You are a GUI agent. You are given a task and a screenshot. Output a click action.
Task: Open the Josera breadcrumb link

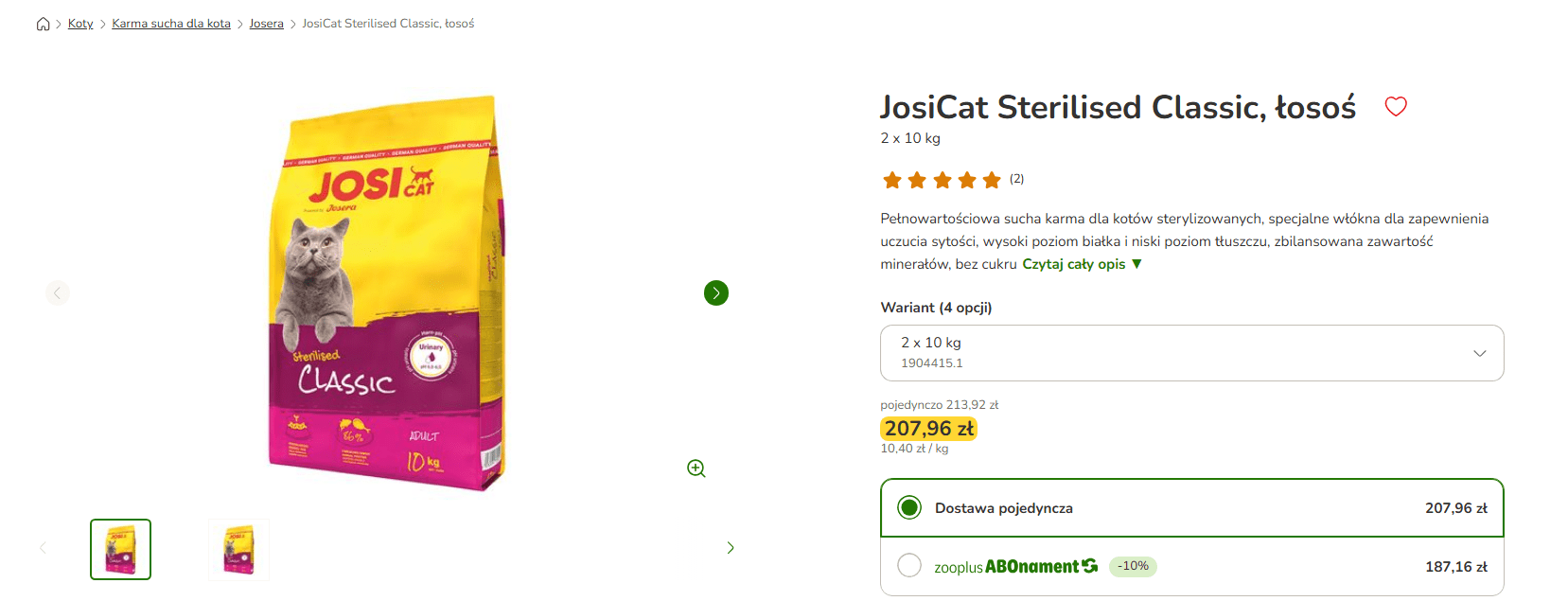[x=267, y=24]
